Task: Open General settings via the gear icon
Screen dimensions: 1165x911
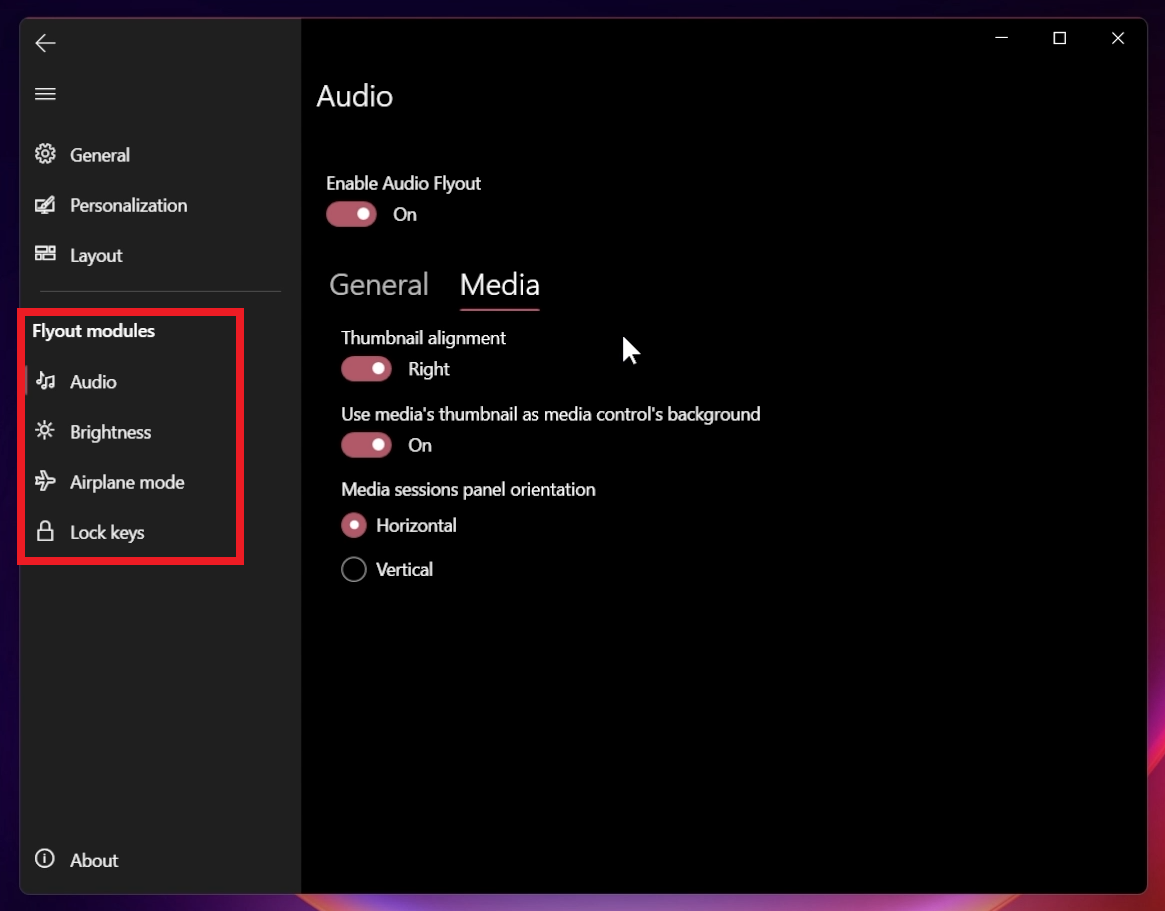Action: coord(46,154)
